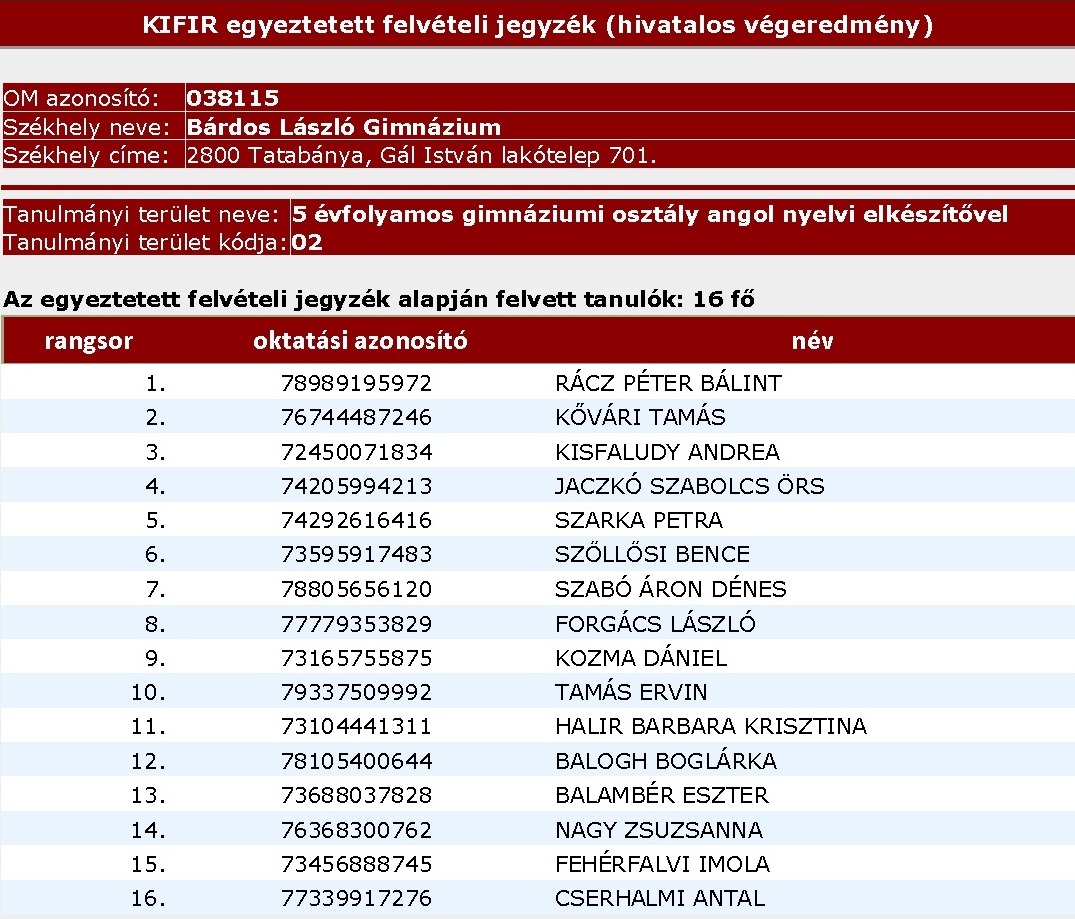The height and width of the screenshot is (919, 1075).
Task: Click the 'Tanulmányi terület neve' value text
Action: 650,214
